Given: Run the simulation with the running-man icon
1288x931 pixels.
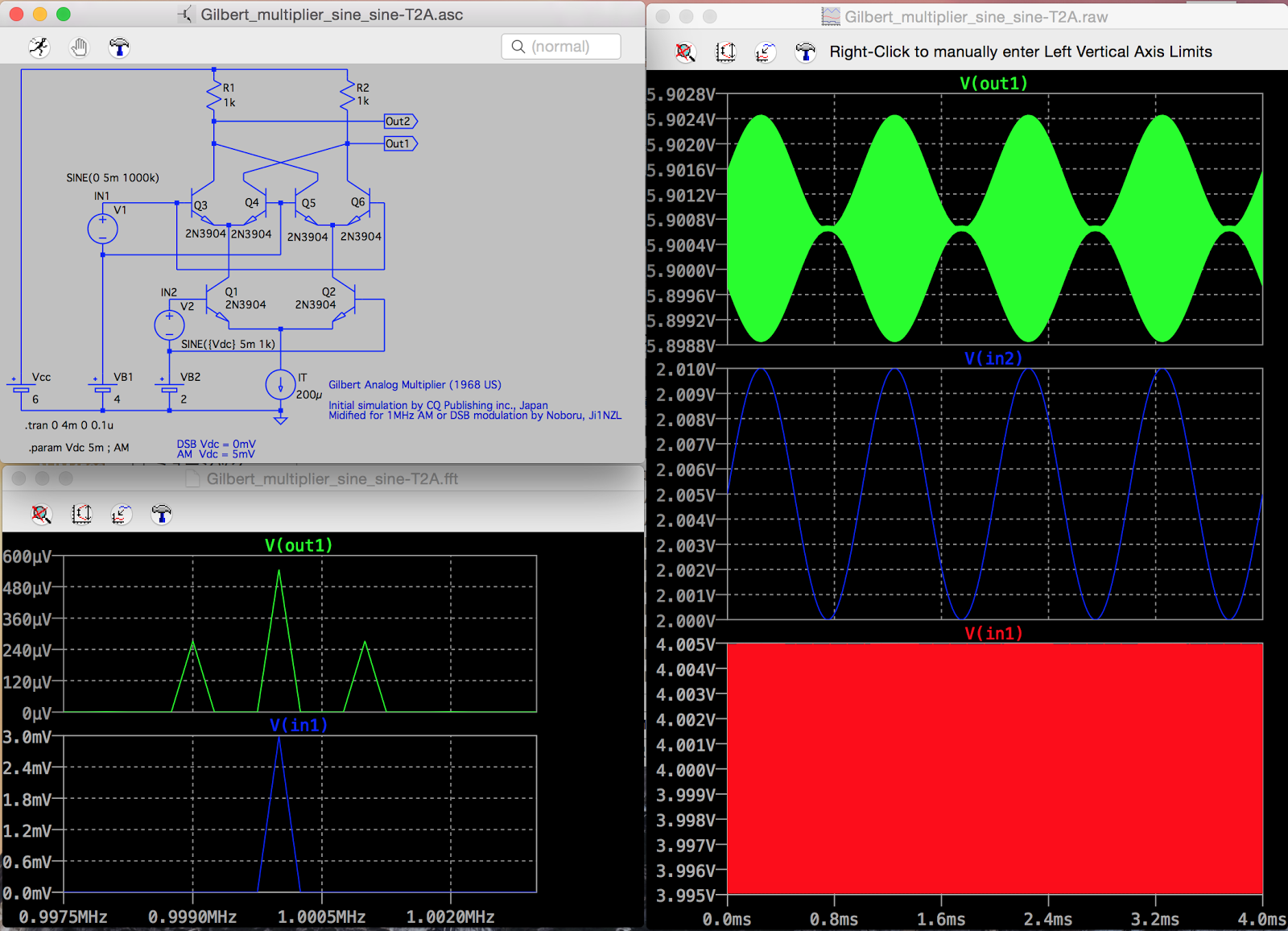Looking at the screenshot, I should click(39, 48).
